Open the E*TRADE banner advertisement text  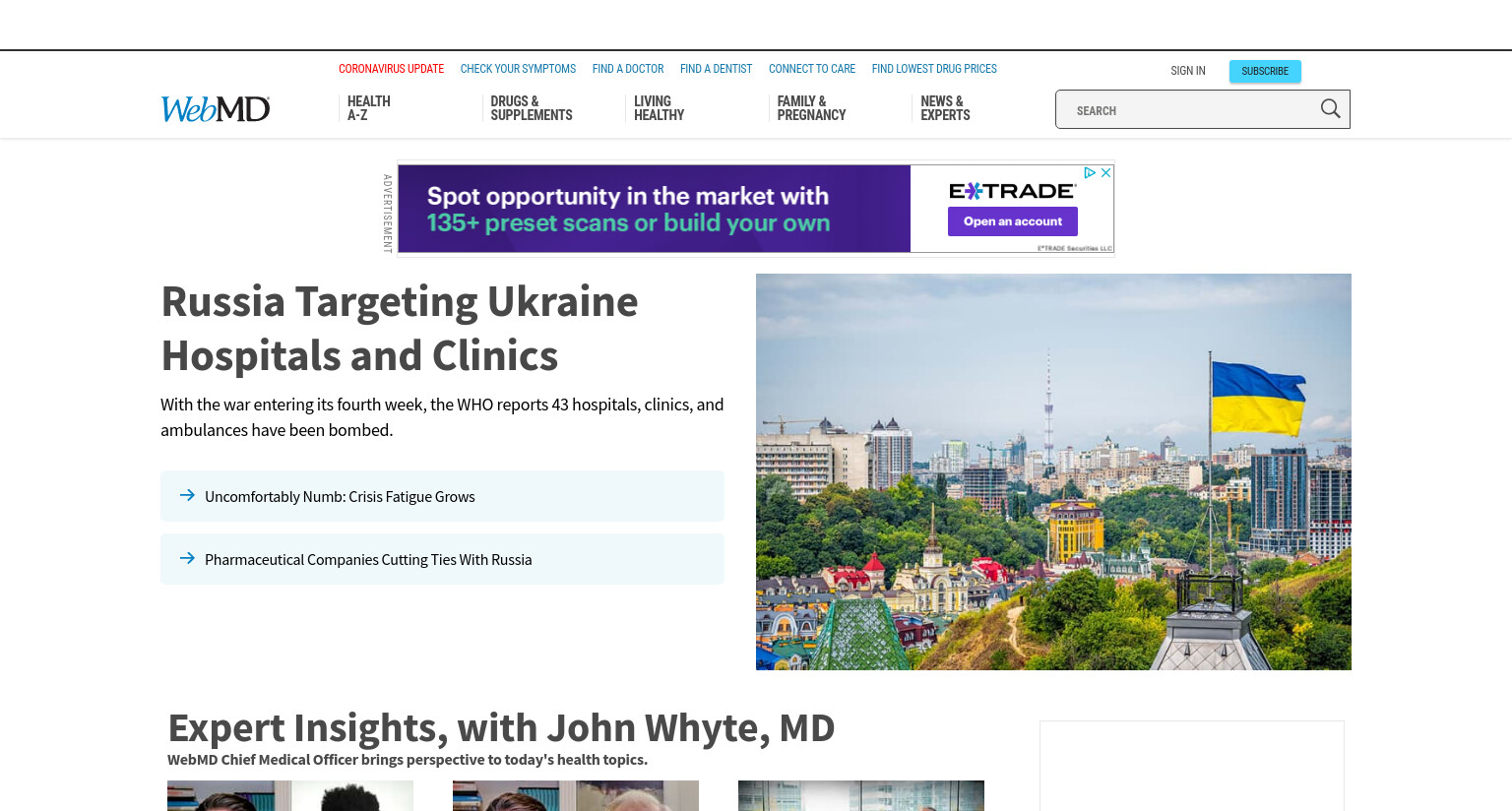tap(628, 210)
